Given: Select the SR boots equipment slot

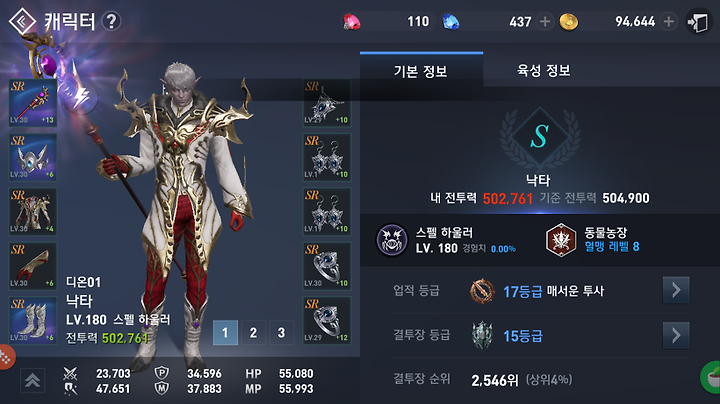Looking at the screenshot, I should (33, 320).
